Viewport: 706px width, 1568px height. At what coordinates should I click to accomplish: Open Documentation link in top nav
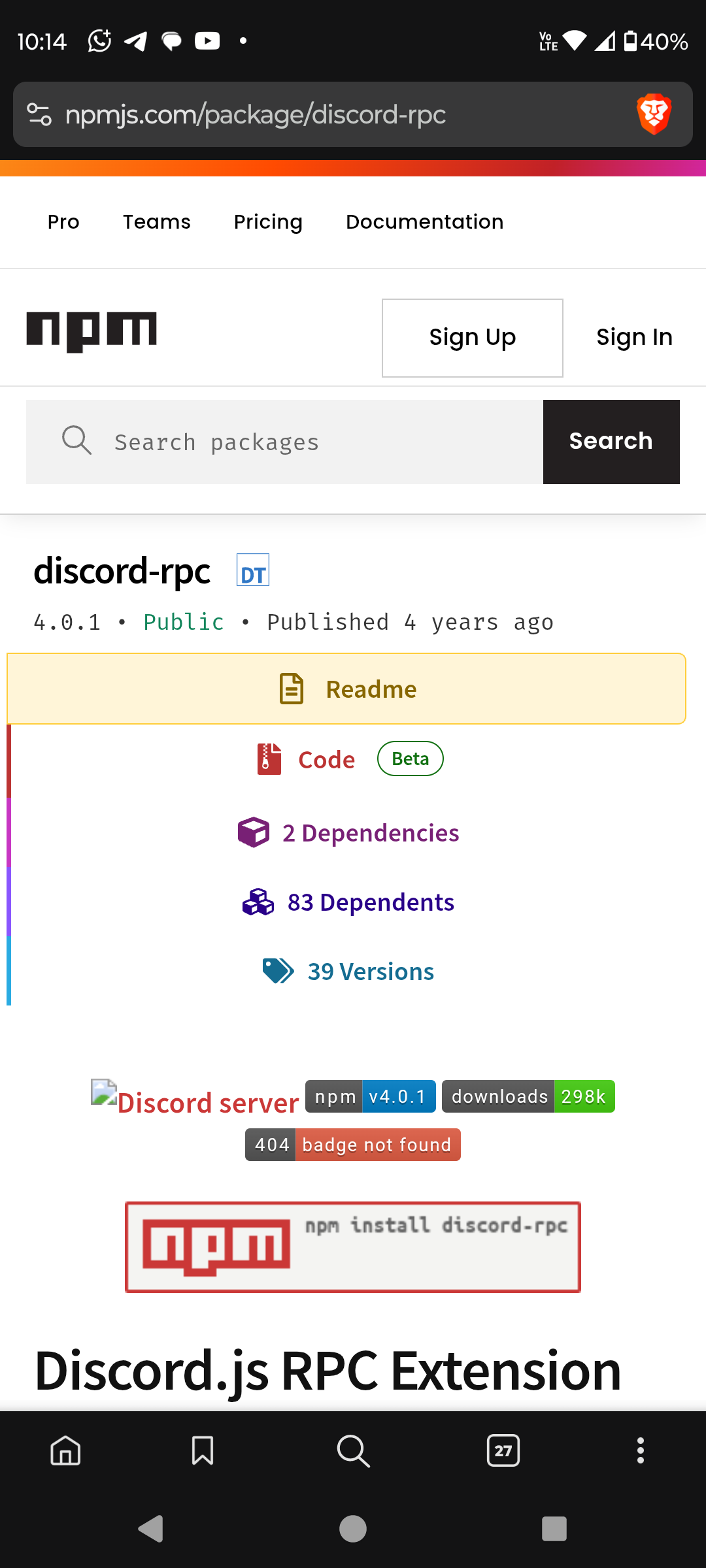[x=425, y=222]
